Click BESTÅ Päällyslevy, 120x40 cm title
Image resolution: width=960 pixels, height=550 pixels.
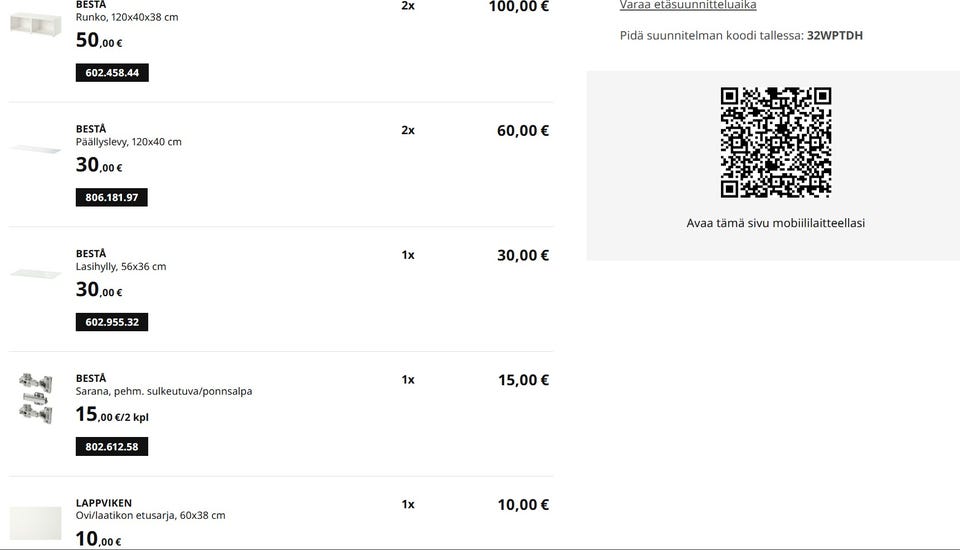pos(129,135)
